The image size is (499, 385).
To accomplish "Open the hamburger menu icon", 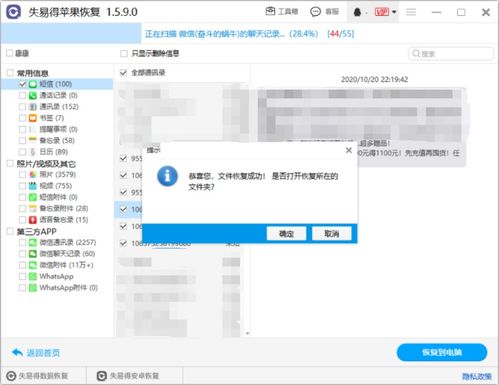I will click(411, 12).
